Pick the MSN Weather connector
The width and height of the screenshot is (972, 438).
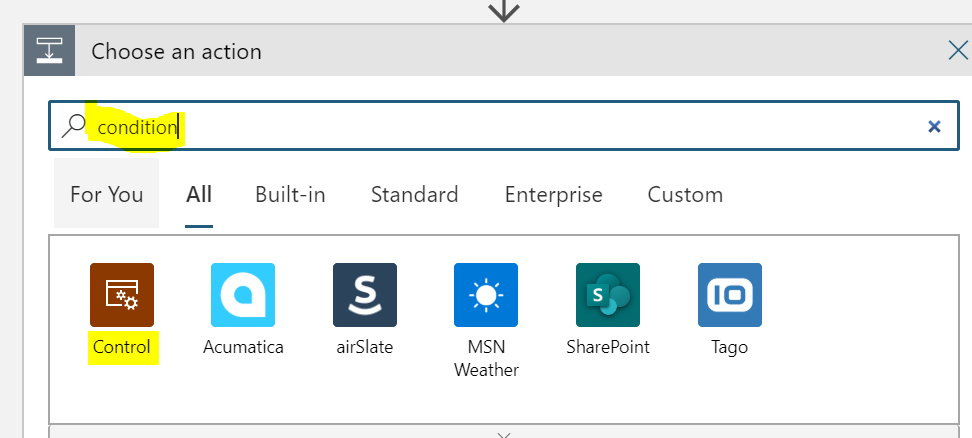pos(486,295)
